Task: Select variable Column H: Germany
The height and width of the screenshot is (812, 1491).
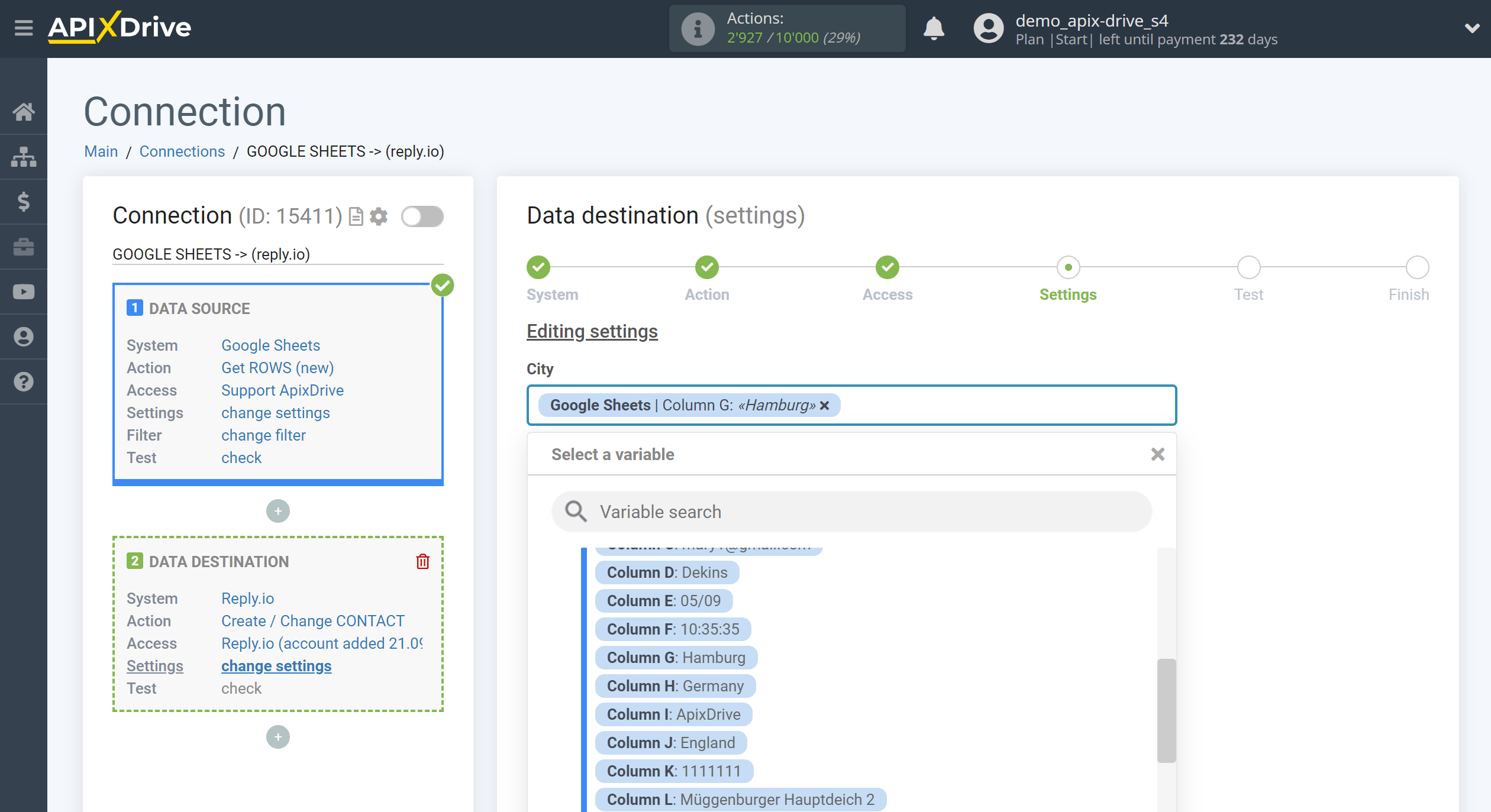Action: (x=675, y=686)
